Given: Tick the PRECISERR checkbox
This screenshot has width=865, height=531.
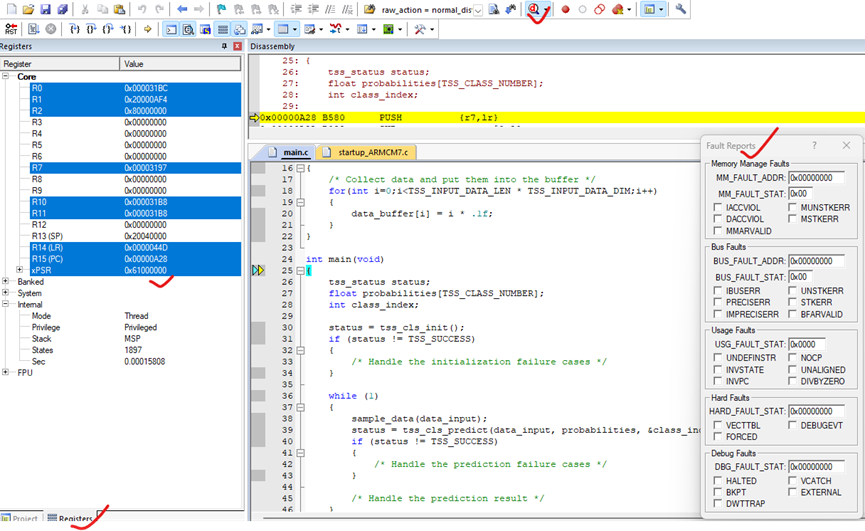Looking at the screenshot, I should (717, 302).
